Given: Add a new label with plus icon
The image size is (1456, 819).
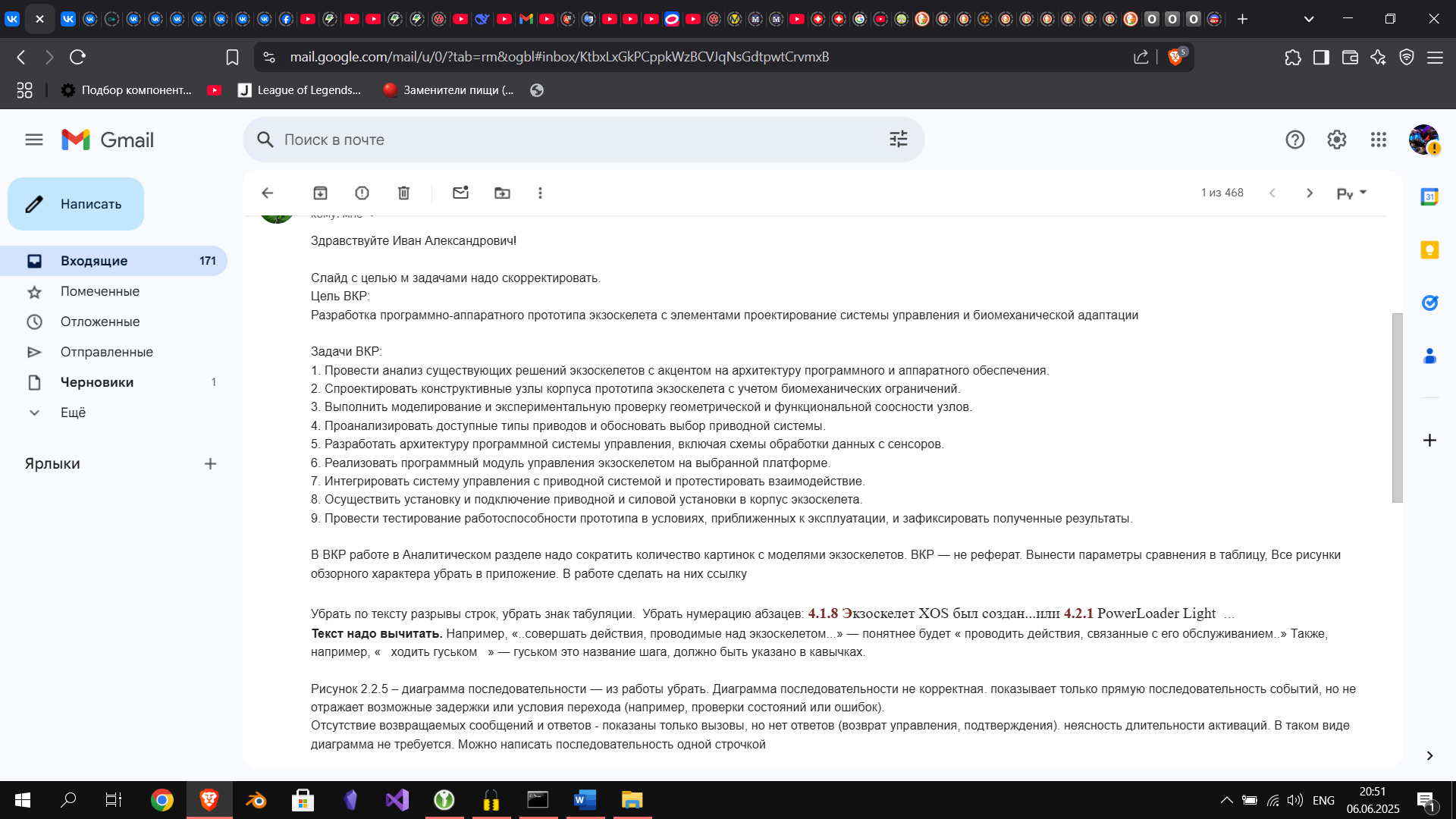Looking at the screenshot, I should click(211, 463).
